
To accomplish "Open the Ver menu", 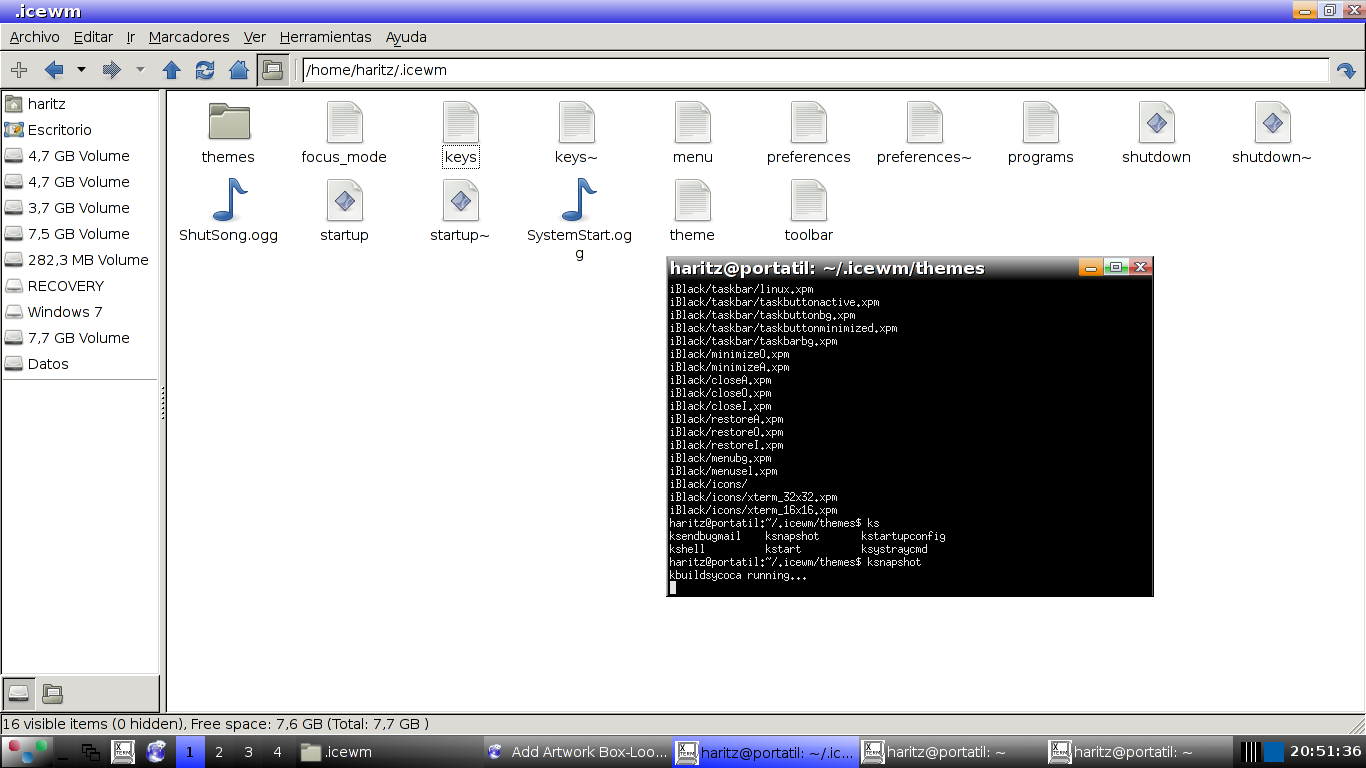I will coord(255,37).
